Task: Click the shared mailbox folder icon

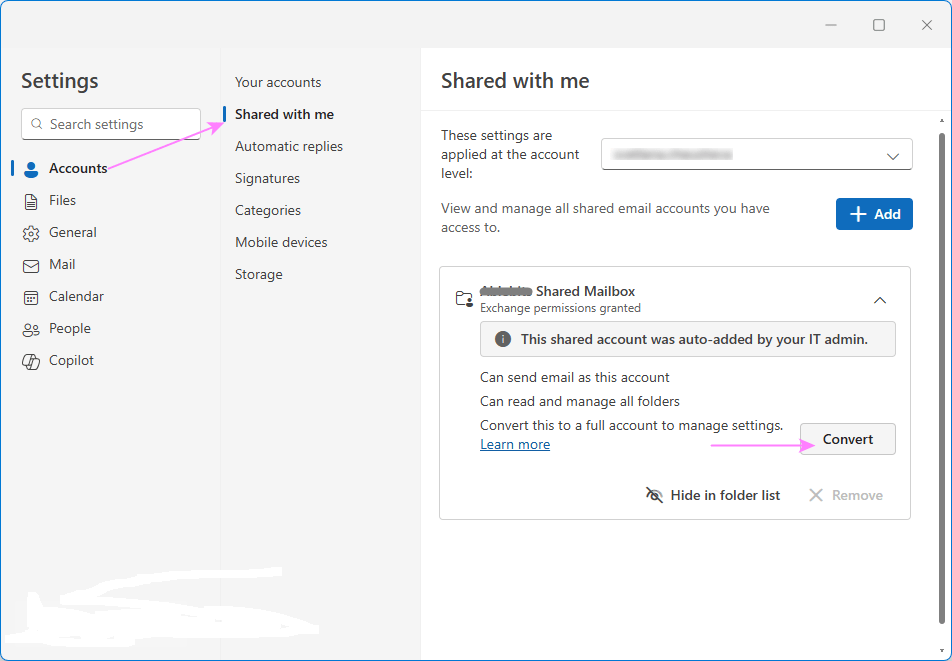Action: coord(464,299)
